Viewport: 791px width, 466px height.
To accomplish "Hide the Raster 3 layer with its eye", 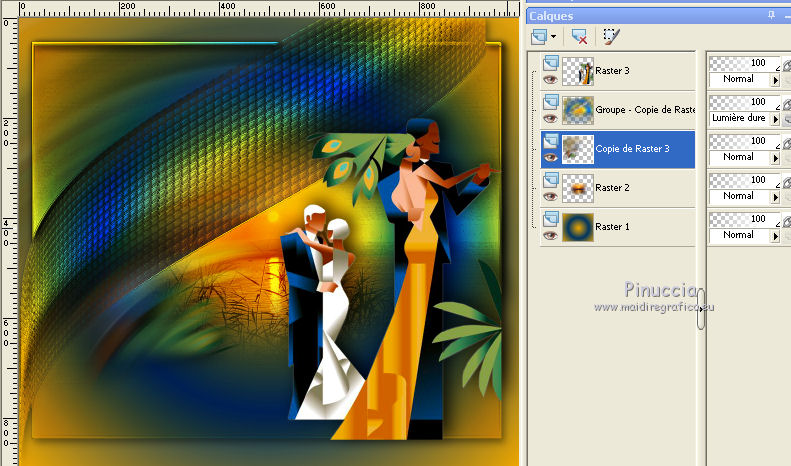I will 550,79.
